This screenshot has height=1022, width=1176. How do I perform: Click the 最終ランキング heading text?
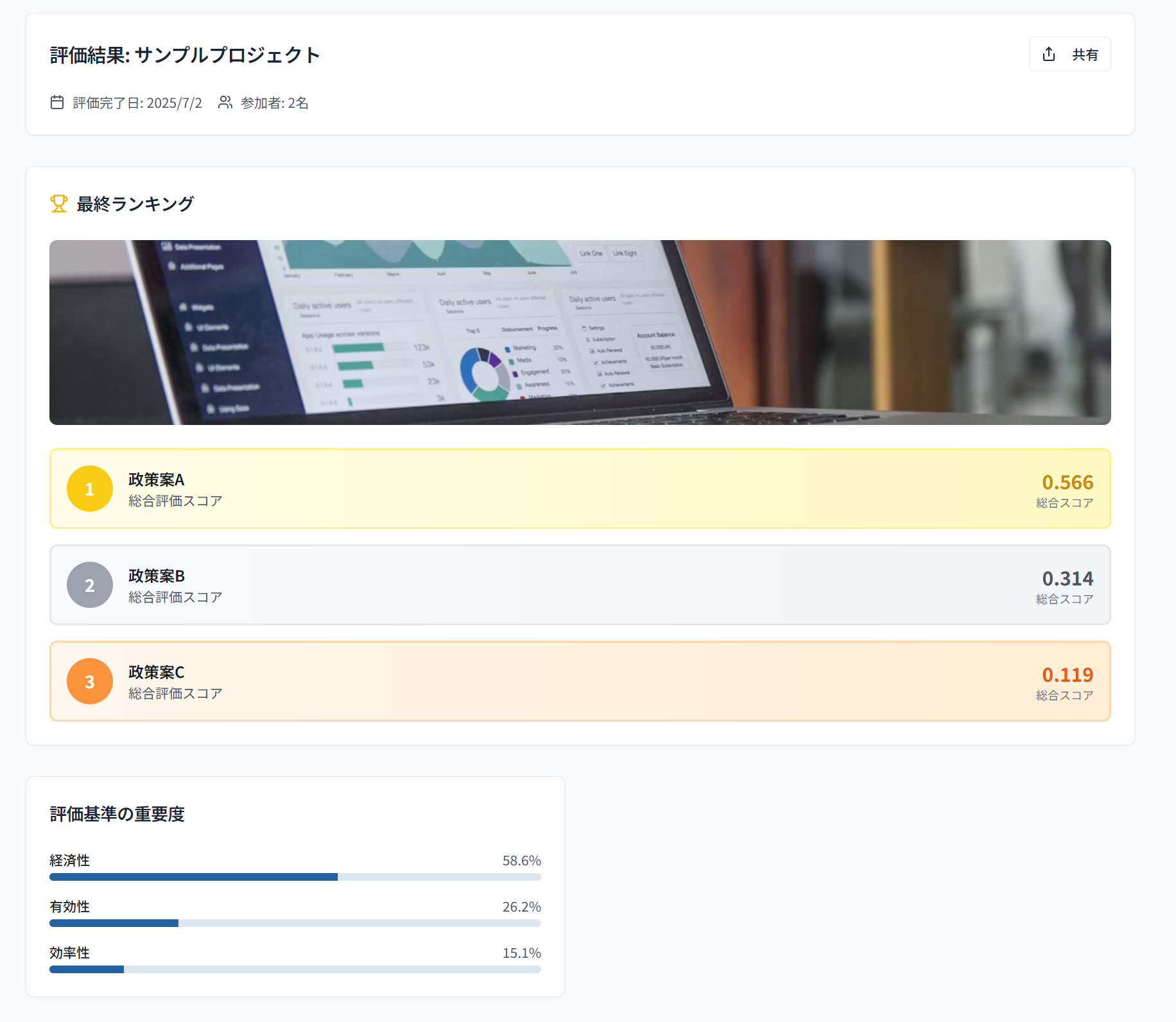[135, 204]
